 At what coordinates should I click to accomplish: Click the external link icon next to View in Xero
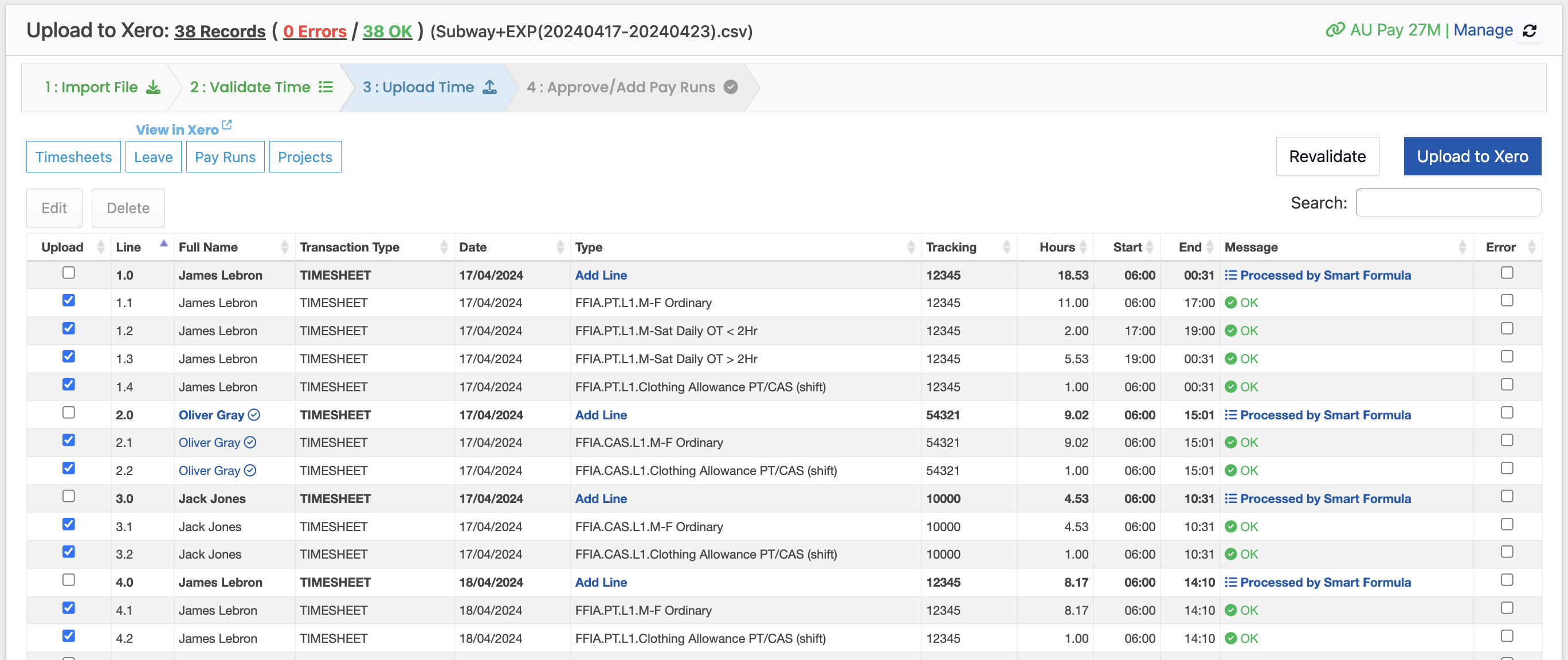click(226, 125)
